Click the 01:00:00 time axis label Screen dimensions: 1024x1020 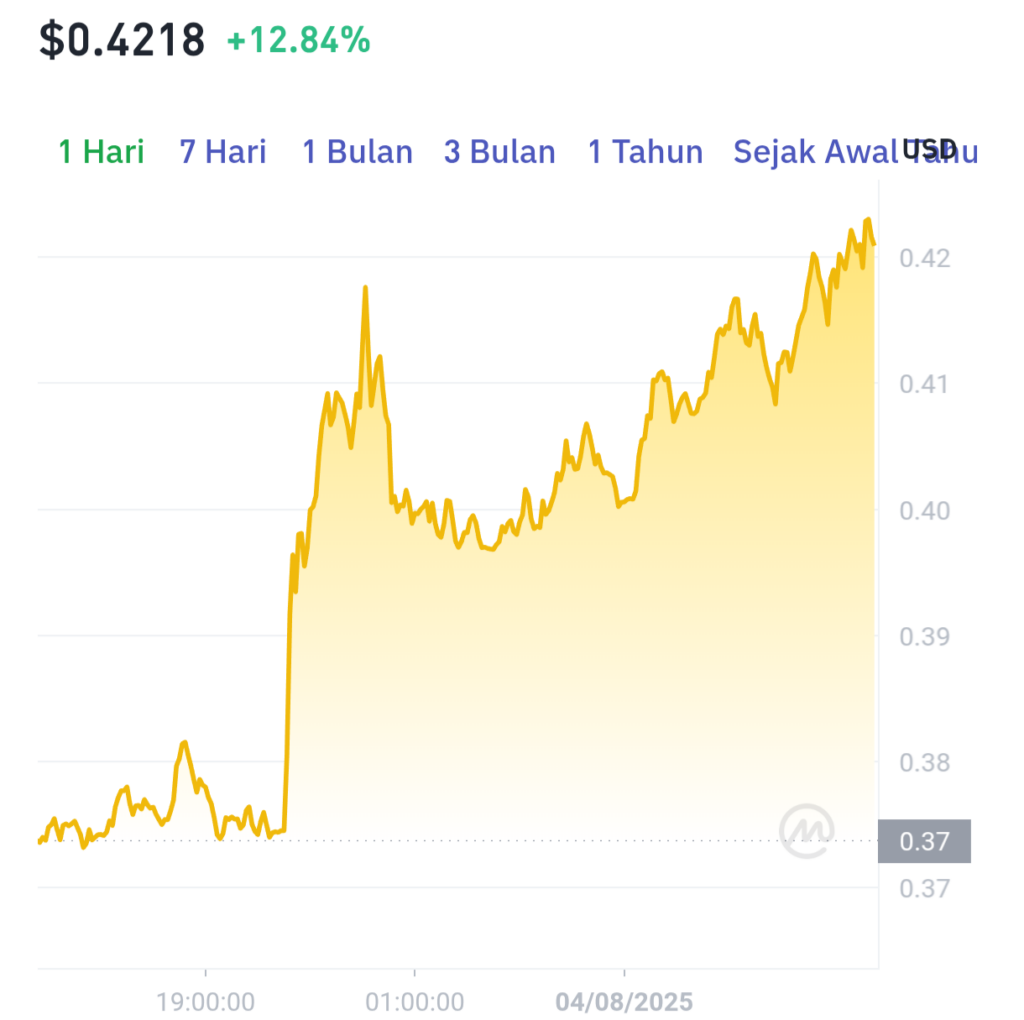415,1002
